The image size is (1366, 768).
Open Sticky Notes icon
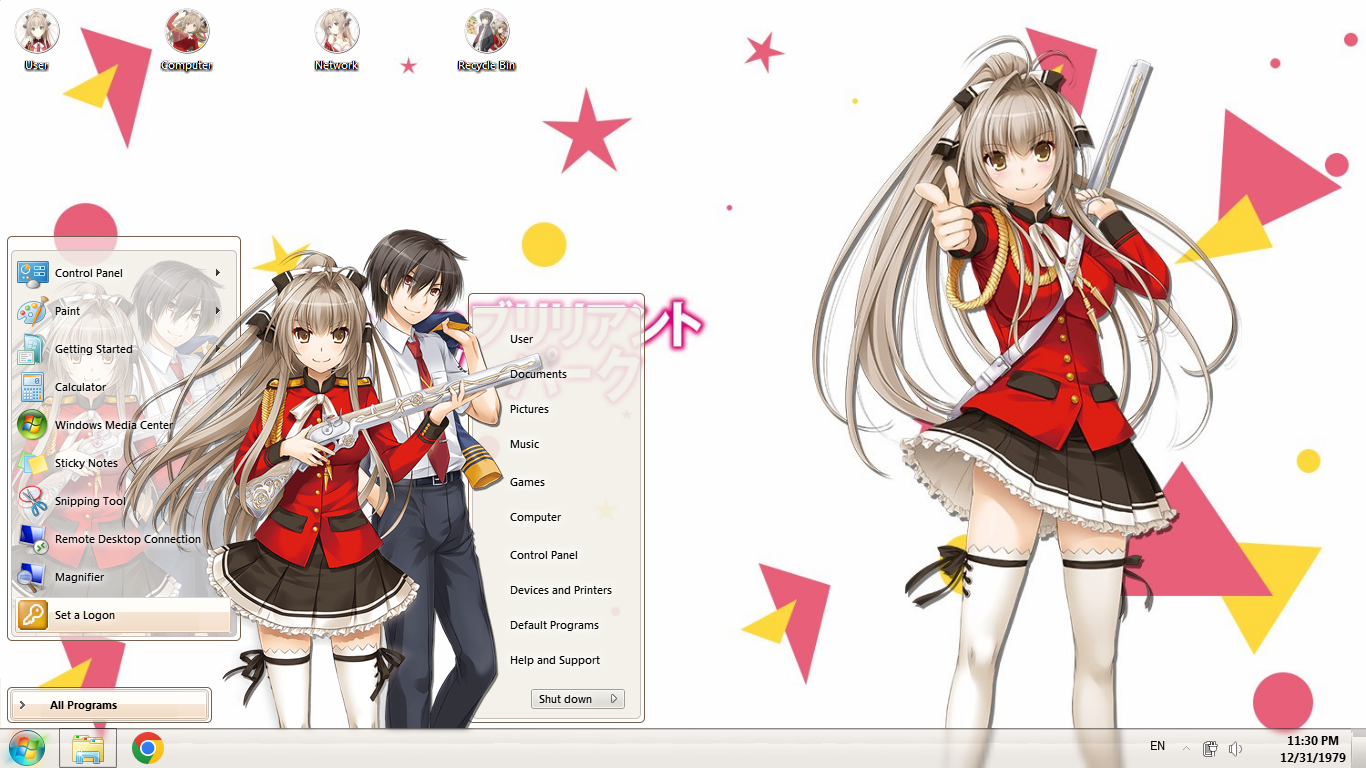click(32, 463)
